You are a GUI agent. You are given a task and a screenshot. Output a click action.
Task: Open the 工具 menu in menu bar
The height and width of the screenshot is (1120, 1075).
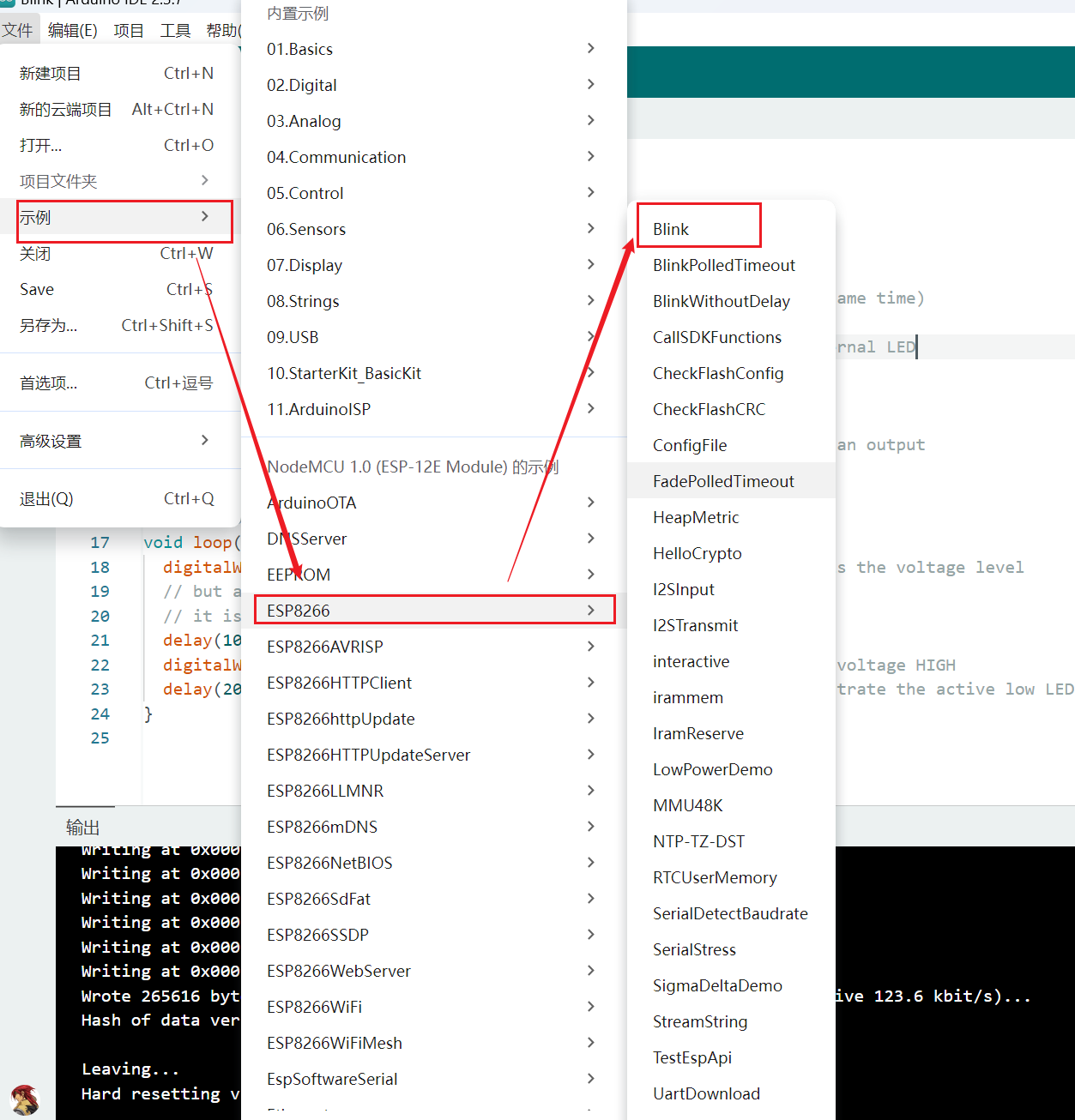[x=175, y=31]
